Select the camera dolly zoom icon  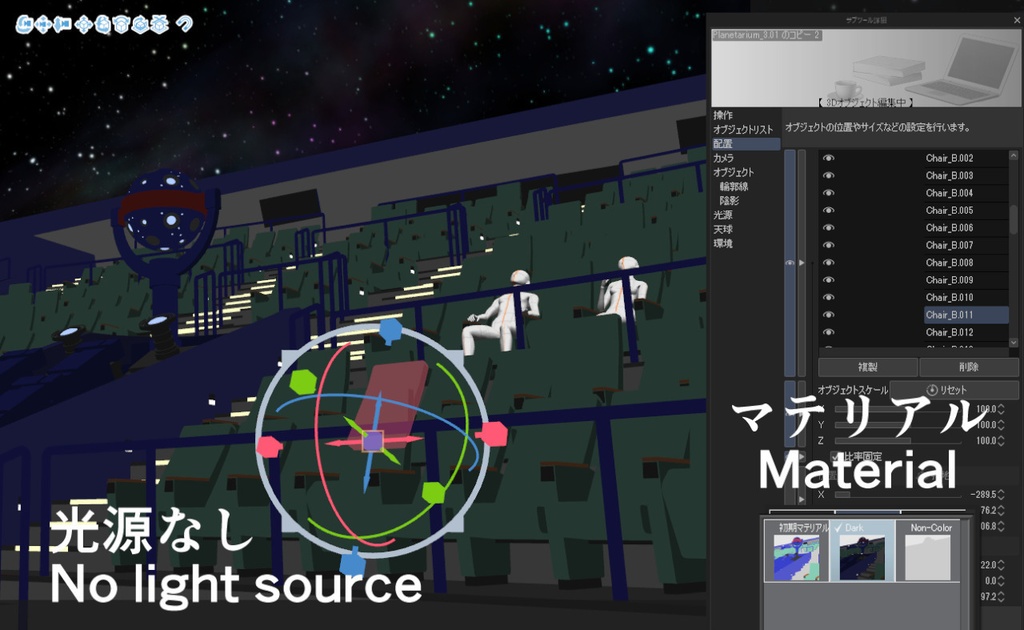[61, 23]
